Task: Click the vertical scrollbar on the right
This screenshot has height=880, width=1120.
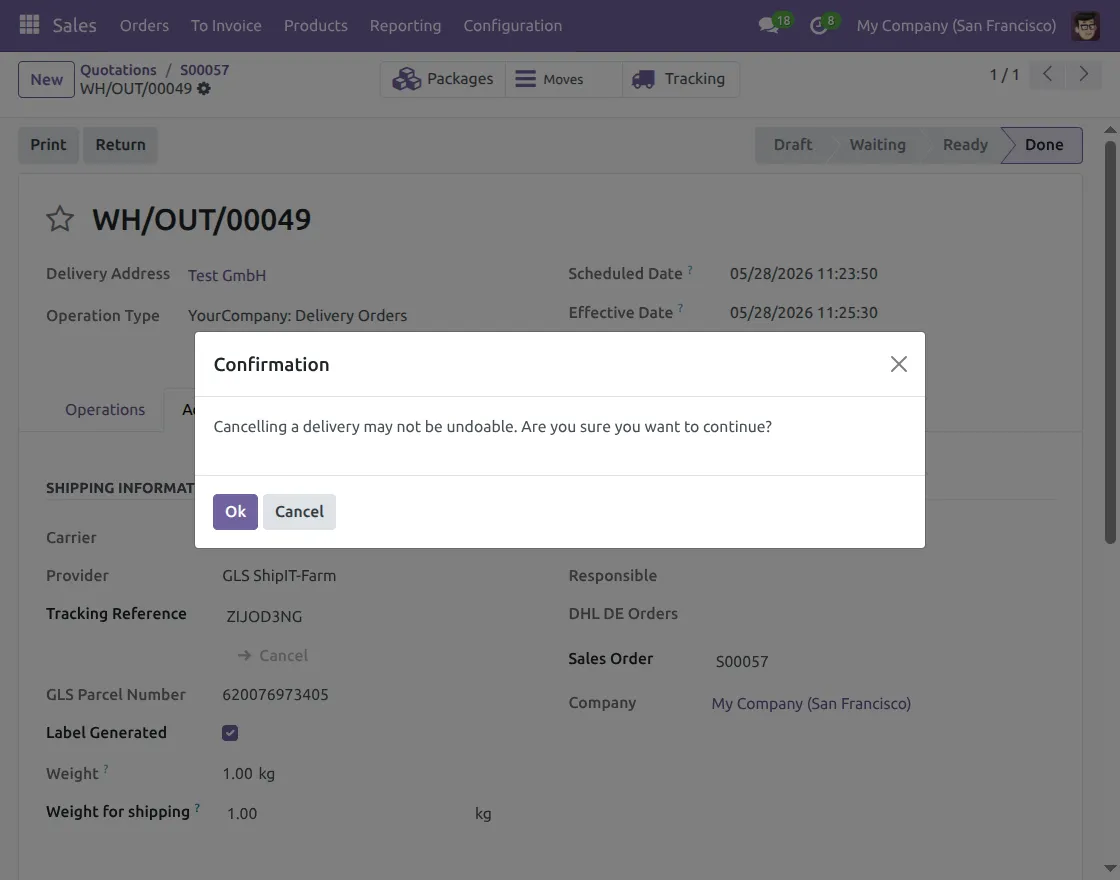Action: click(1110, 343)
